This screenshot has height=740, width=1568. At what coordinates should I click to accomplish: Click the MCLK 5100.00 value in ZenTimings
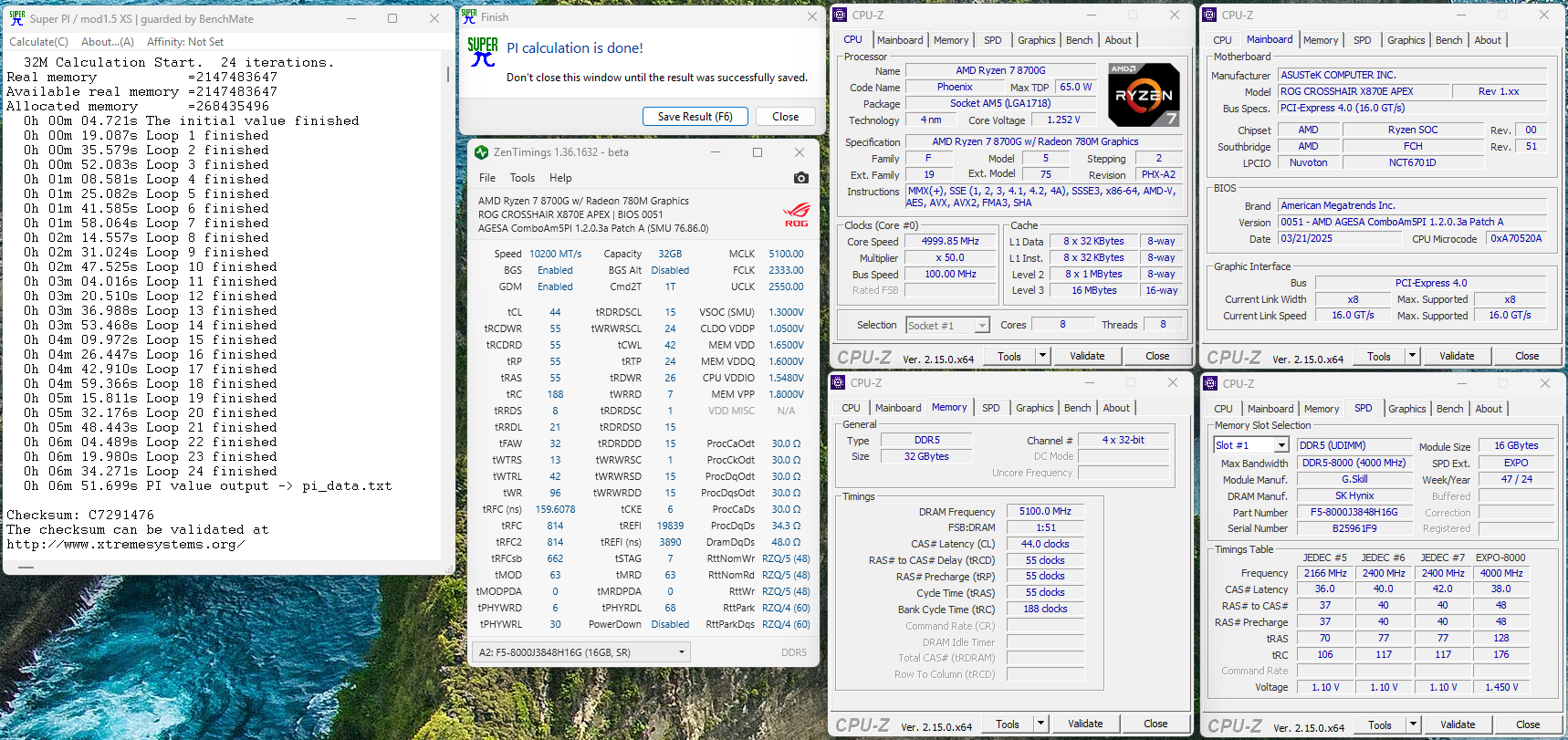tap(786, 254)
